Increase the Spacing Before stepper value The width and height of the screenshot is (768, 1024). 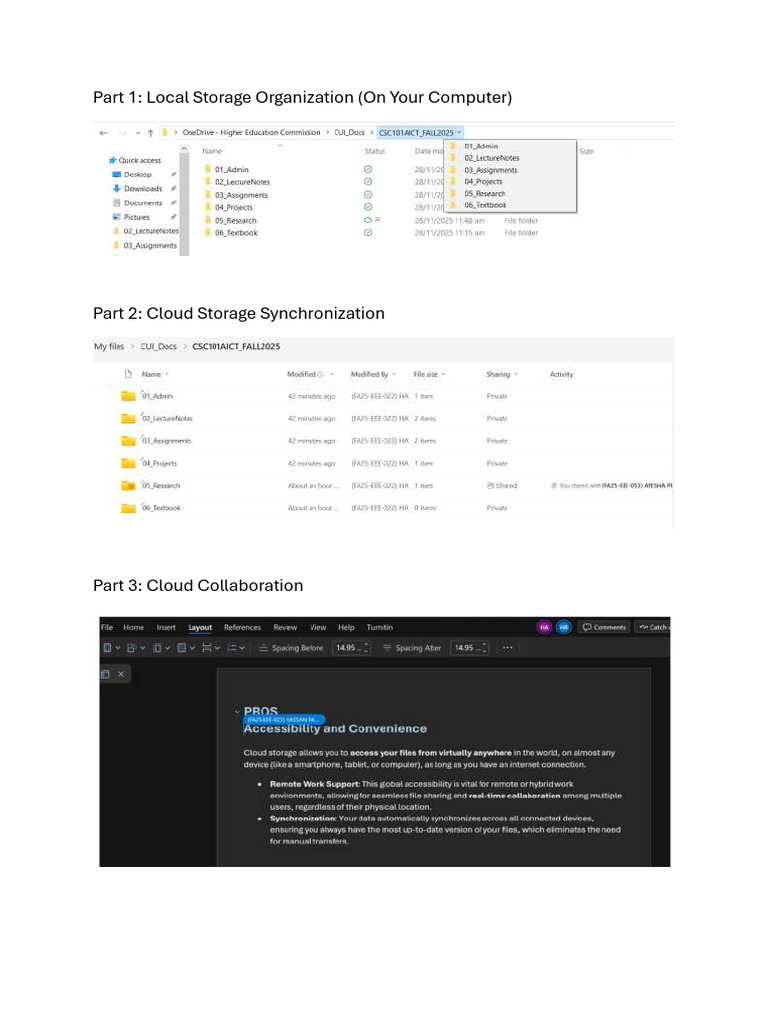click(366, 645)
